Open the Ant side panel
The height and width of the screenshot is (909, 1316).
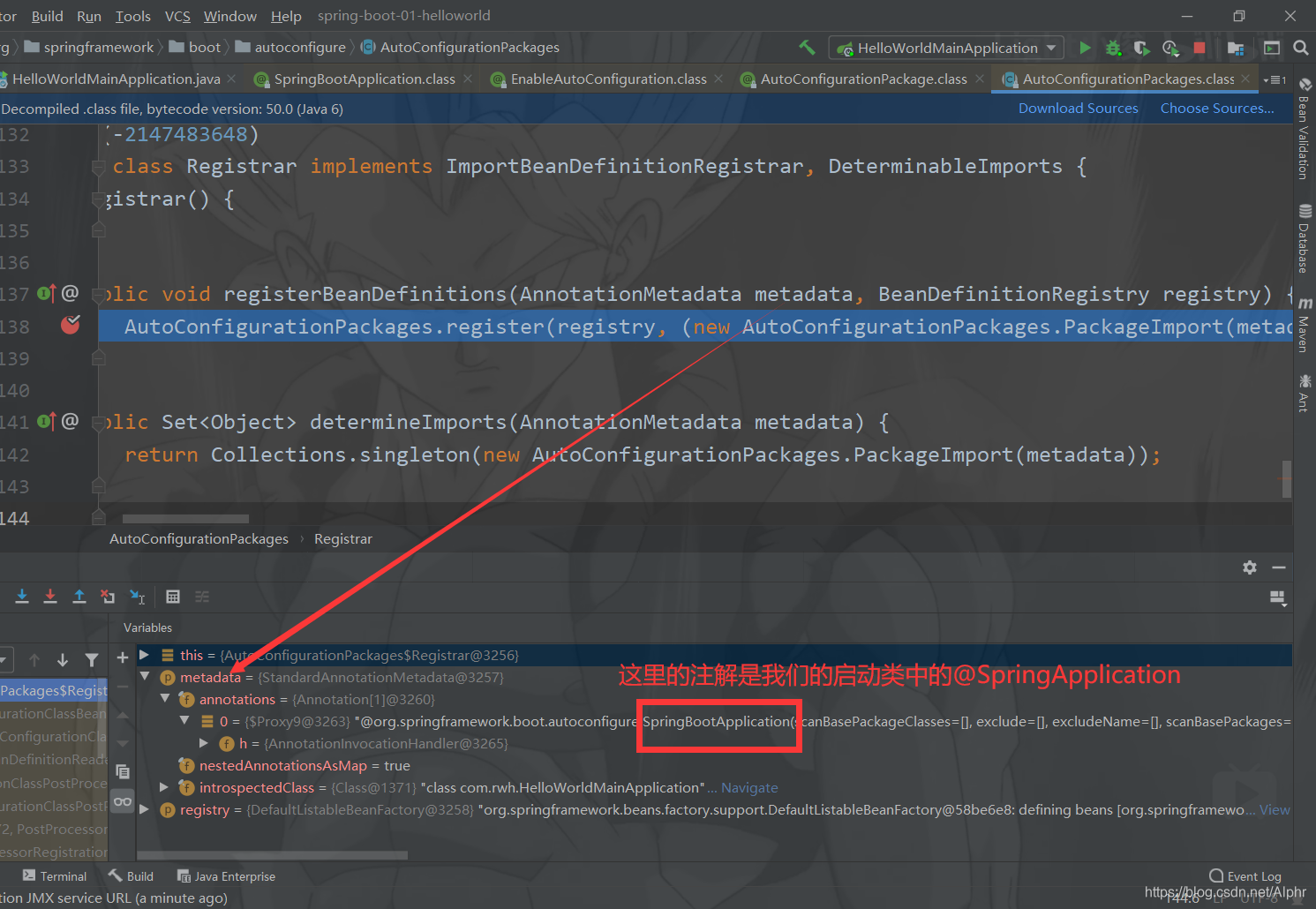click(x=1305, y=393)
